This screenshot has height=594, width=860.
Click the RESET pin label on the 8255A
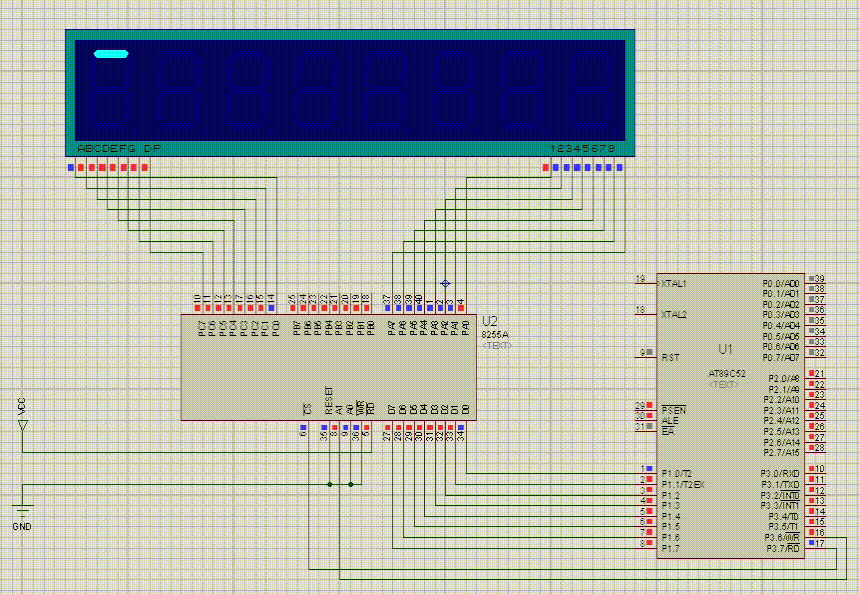tap(329, 400)
